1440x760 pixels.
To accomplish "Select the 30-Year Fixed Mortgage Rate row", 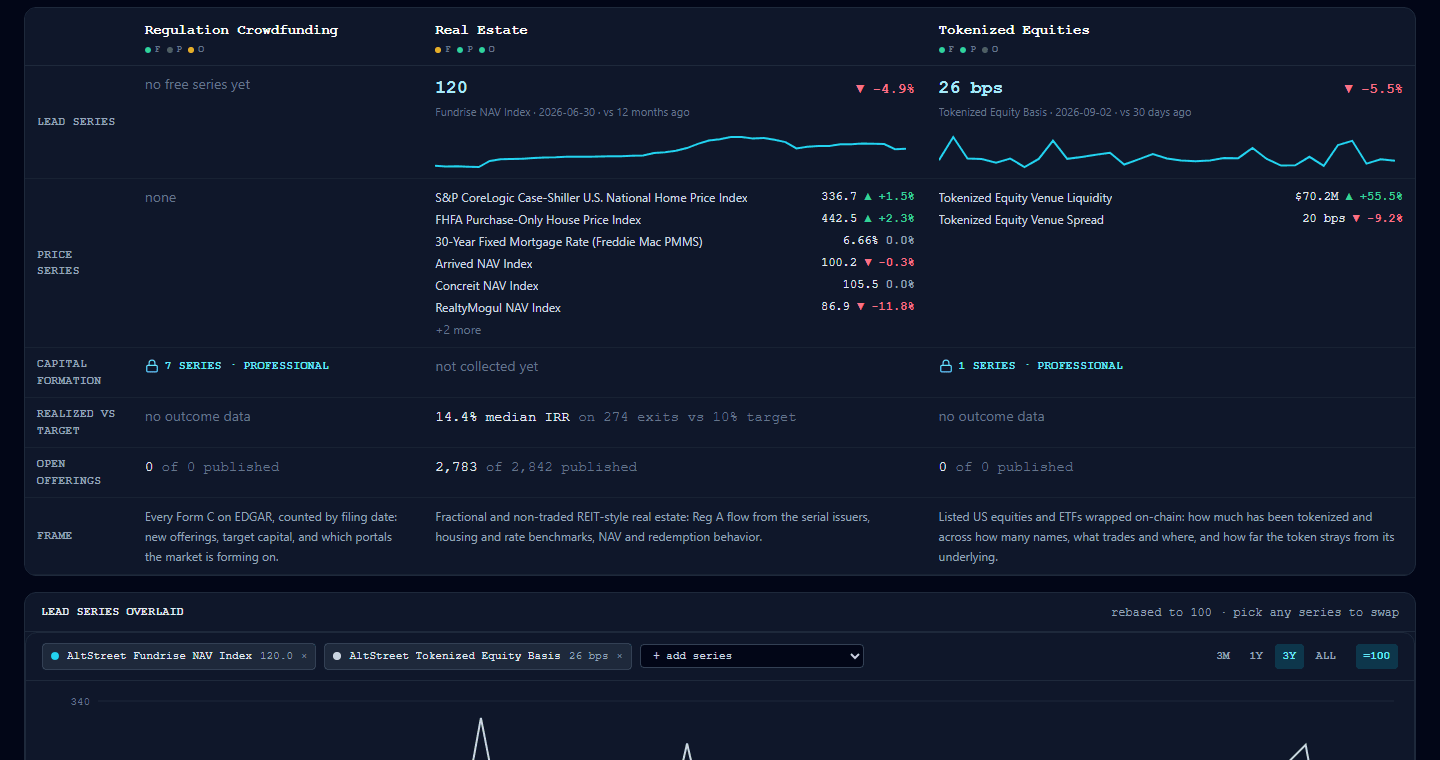I will coord(675,242).
